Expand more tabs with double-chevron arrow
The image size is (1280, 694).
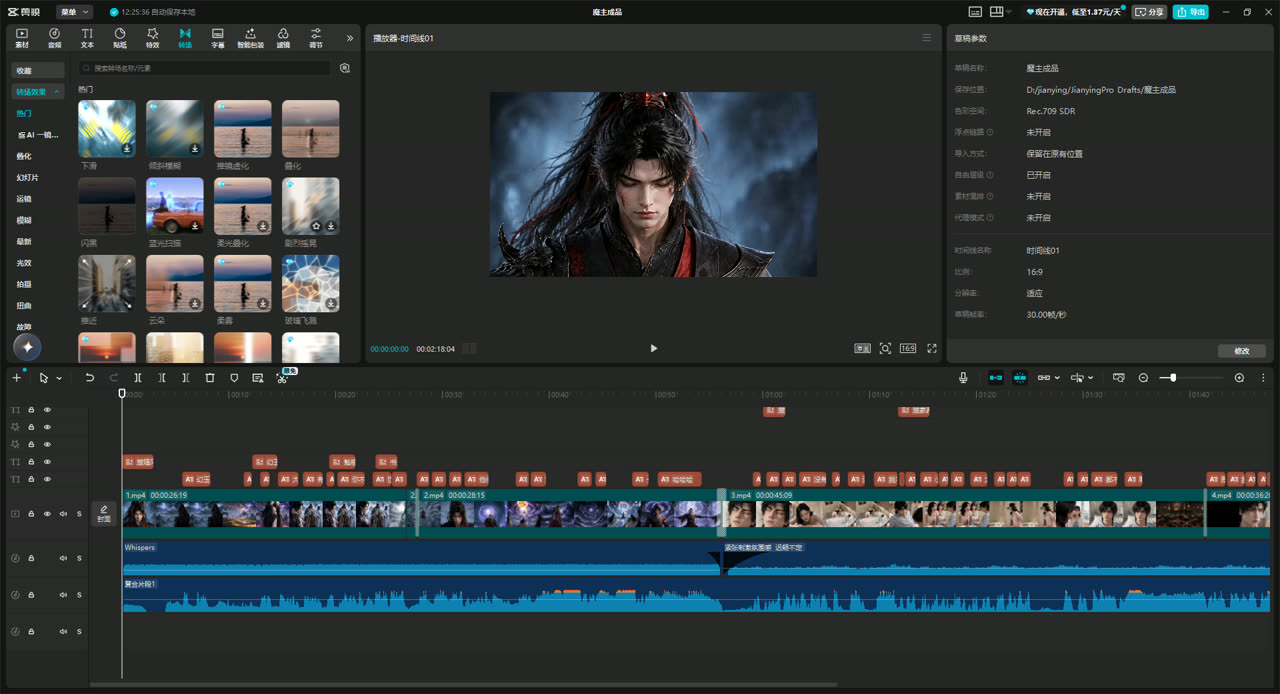(x=350, y=38)
